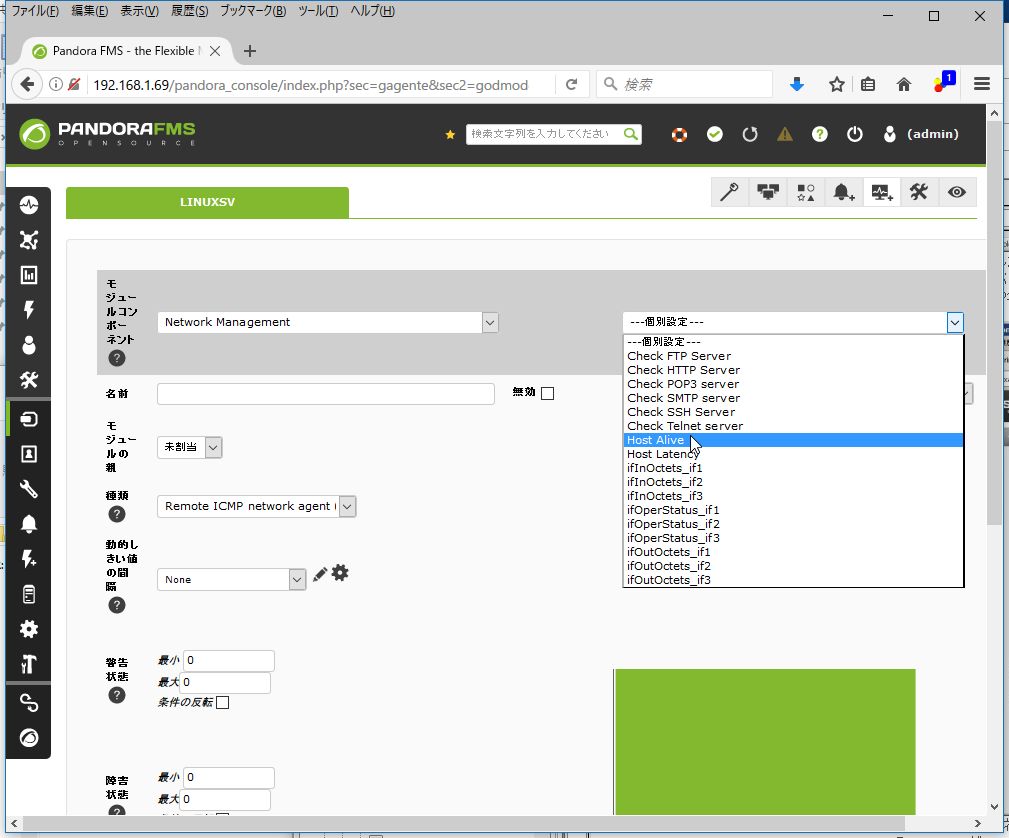Open the Servers sidebar icon
The image size is (1009, 838).
click(x=29, y=594)
